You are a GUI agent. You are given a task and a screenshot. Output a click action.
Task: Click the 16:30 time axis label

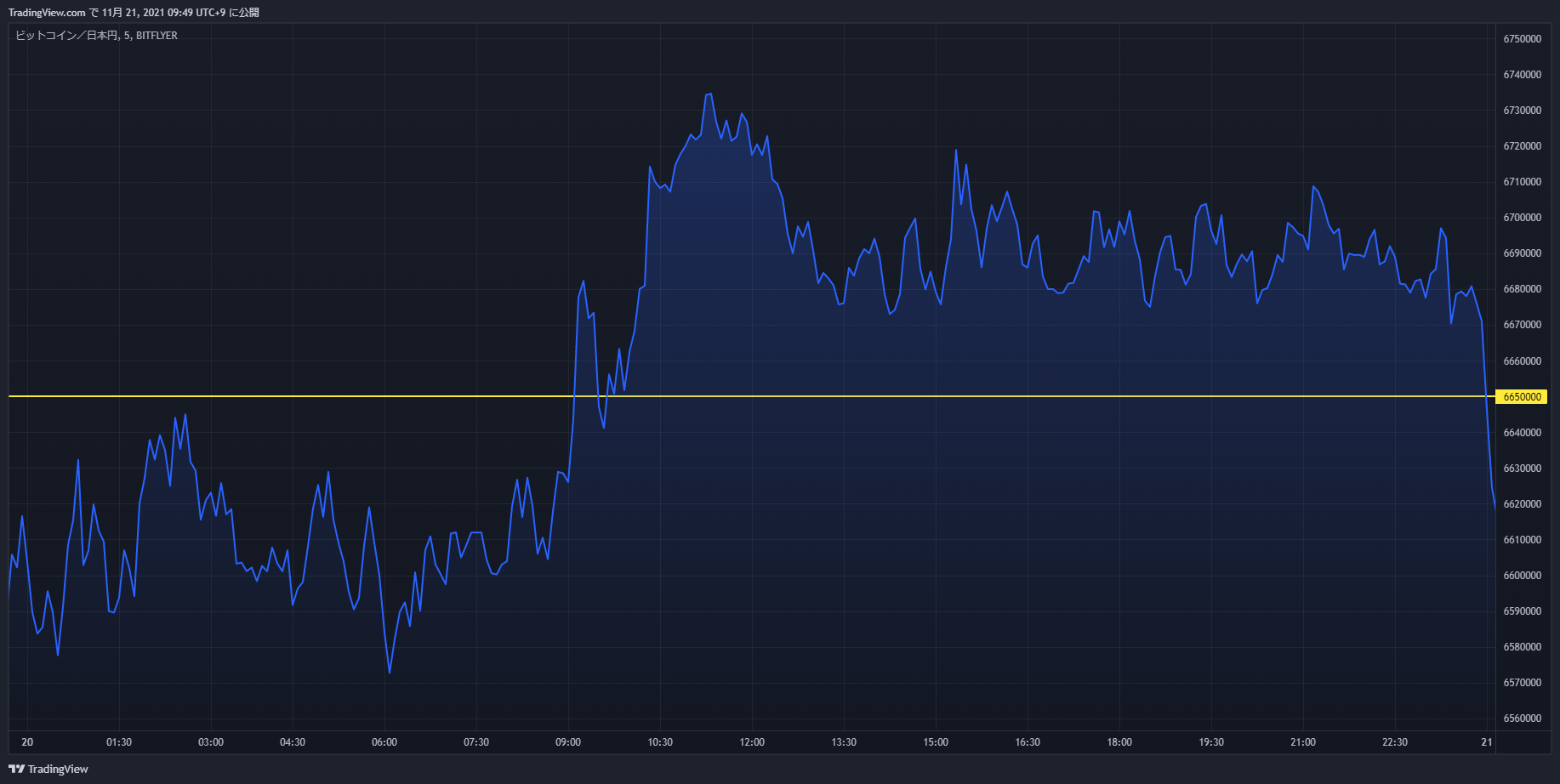click(1028, 742)
